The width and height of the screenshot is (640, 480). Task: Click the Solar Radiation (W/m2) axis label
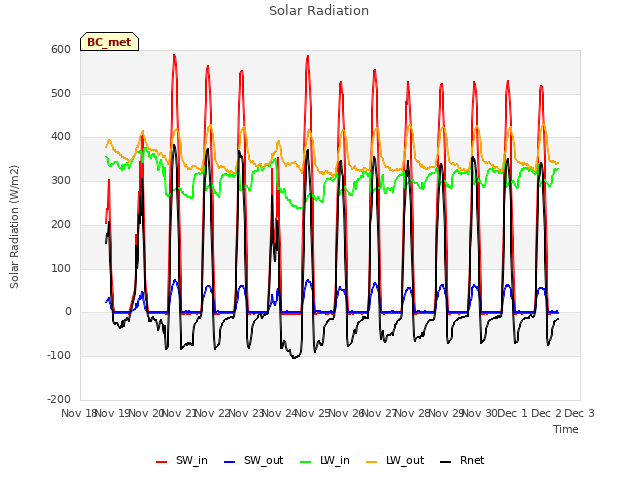coord(14,227)
